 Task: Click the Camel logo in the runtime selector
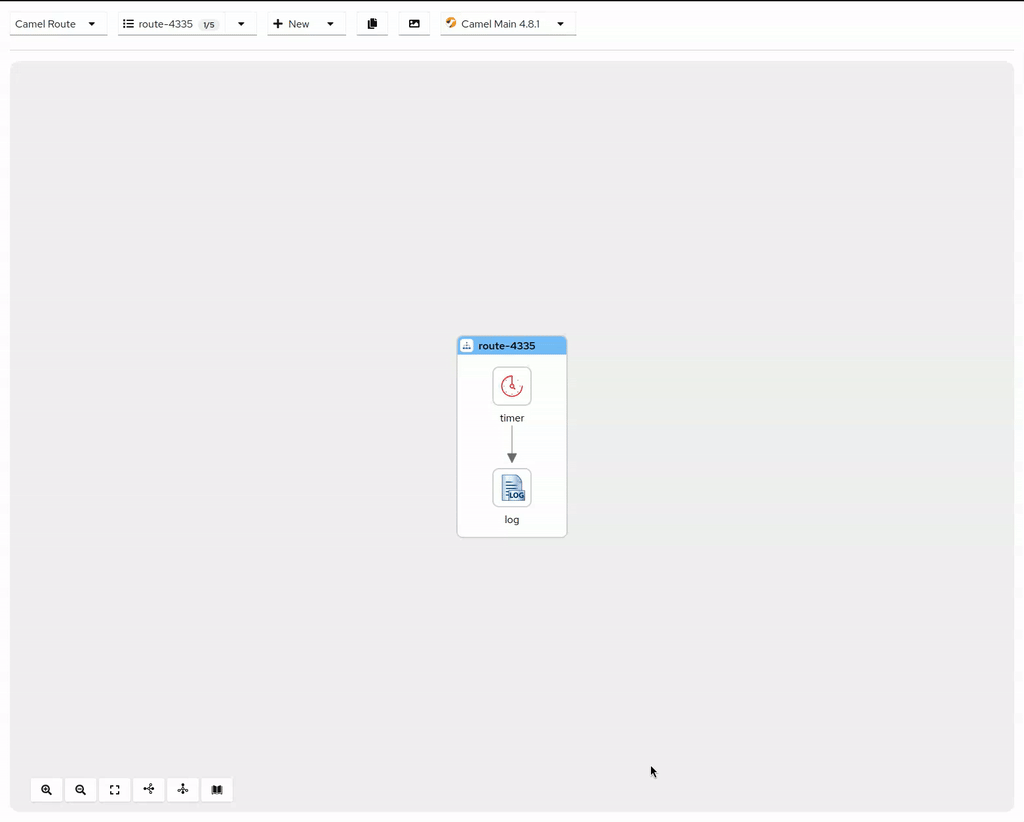[x=451, y=23]
